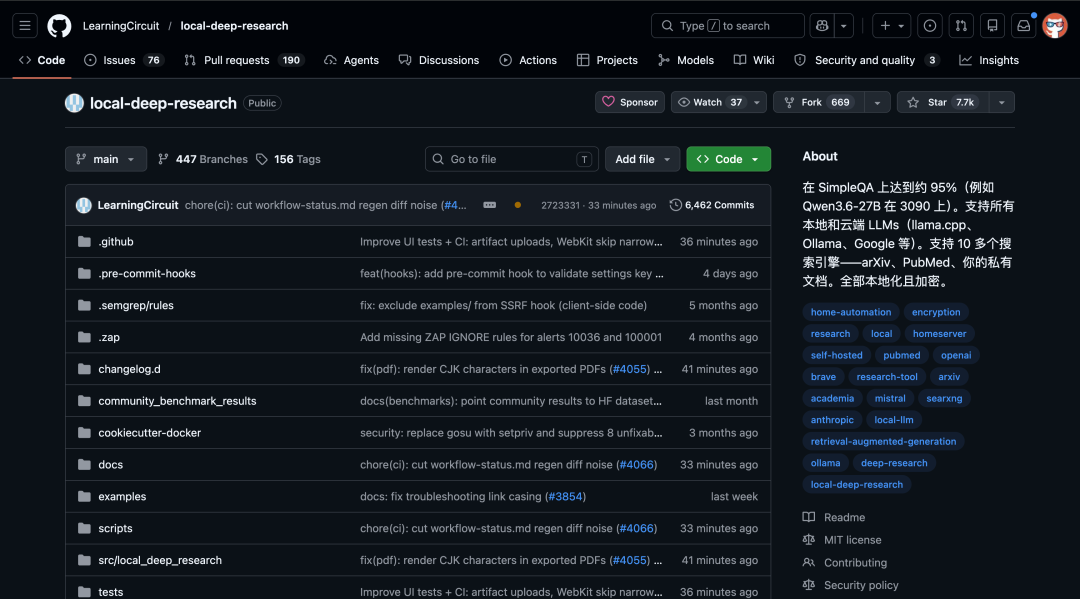Open the cookiecutter-docker folder
1080x599 pixels.
point(149,432)
